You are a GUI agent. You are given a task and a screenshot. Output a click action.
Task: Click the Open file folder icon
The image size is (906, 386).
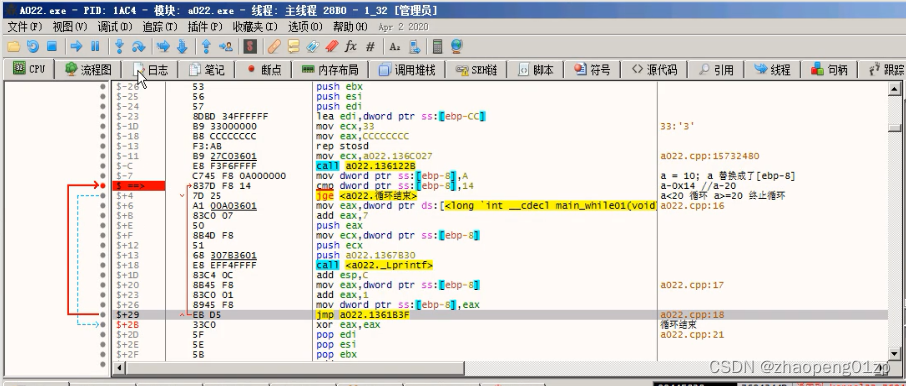click(x=13, y=46)
